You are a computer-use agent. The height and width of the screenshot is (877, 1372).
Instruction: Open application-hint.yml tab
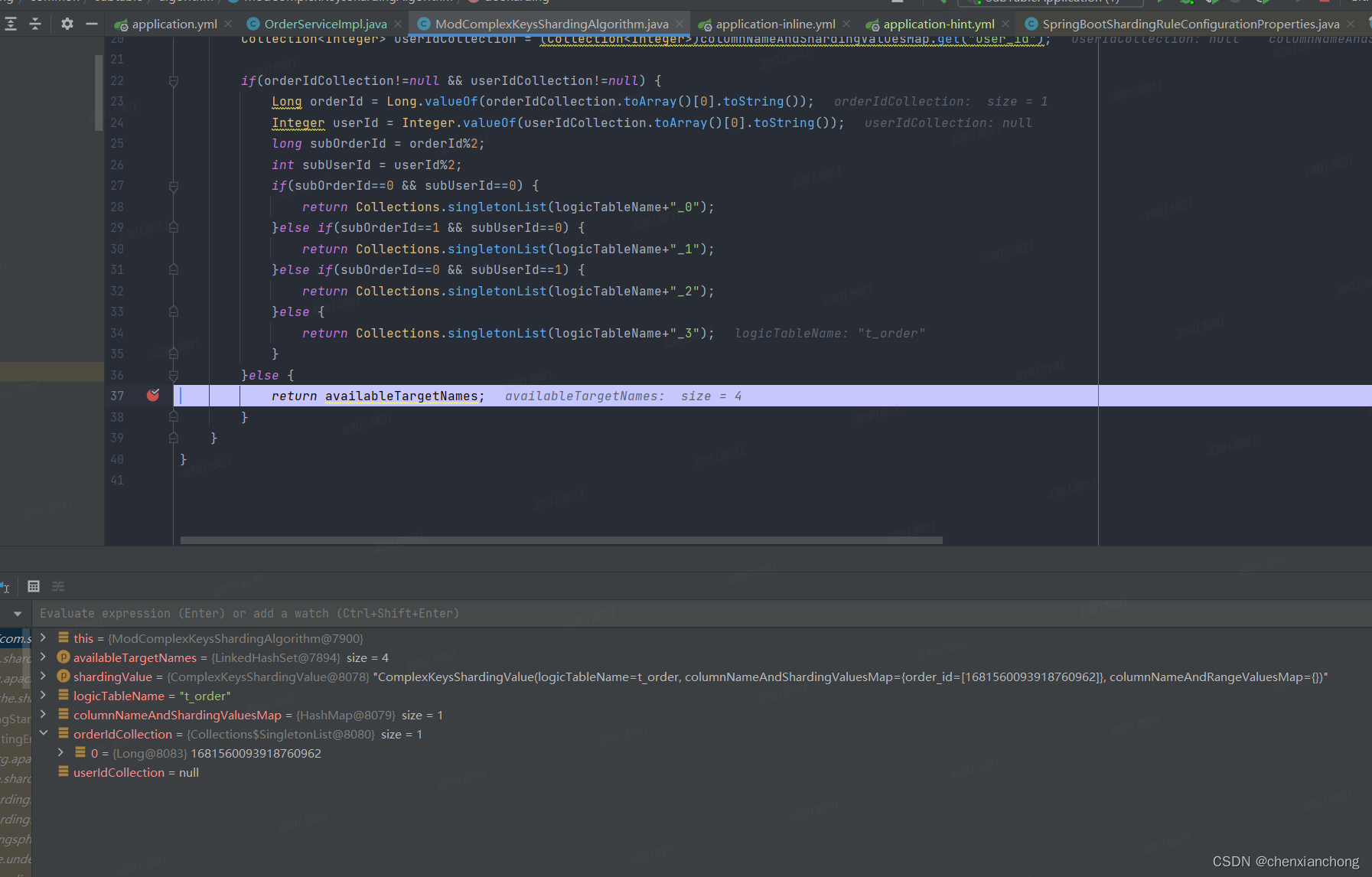[x=939, y=24]
